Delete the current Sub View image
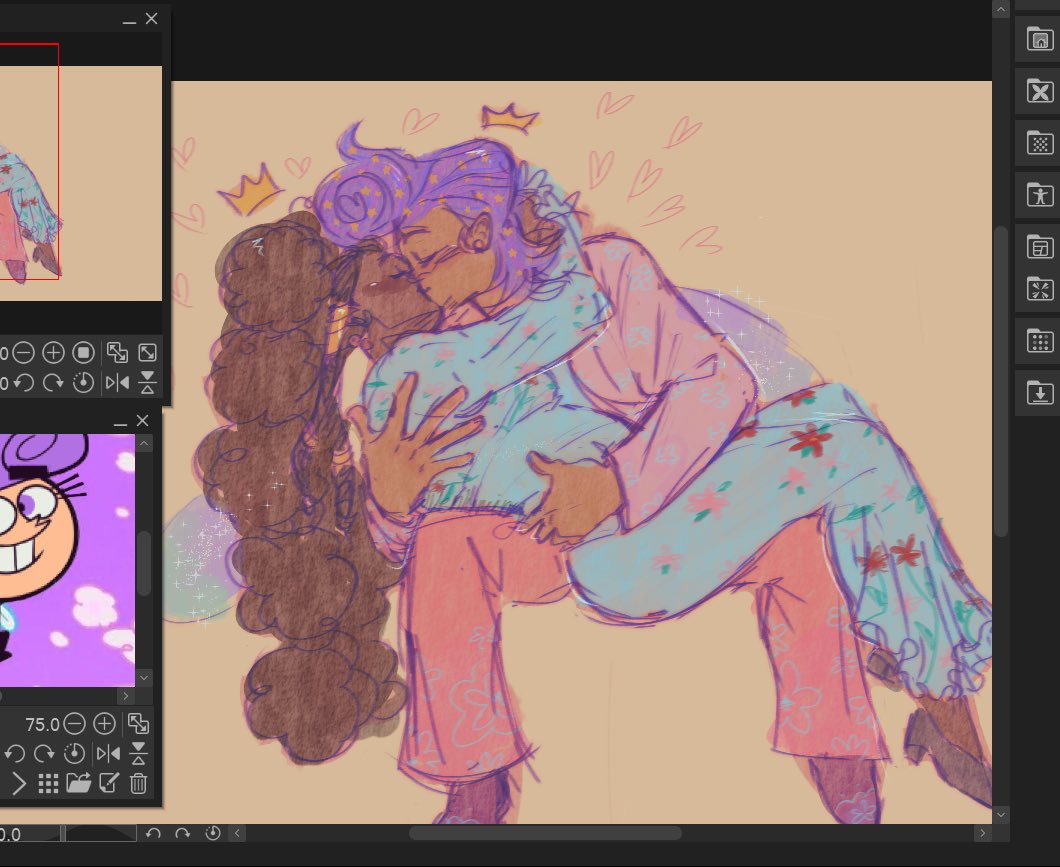Screen dimensions: 1060x867 (x=139, y=784)
